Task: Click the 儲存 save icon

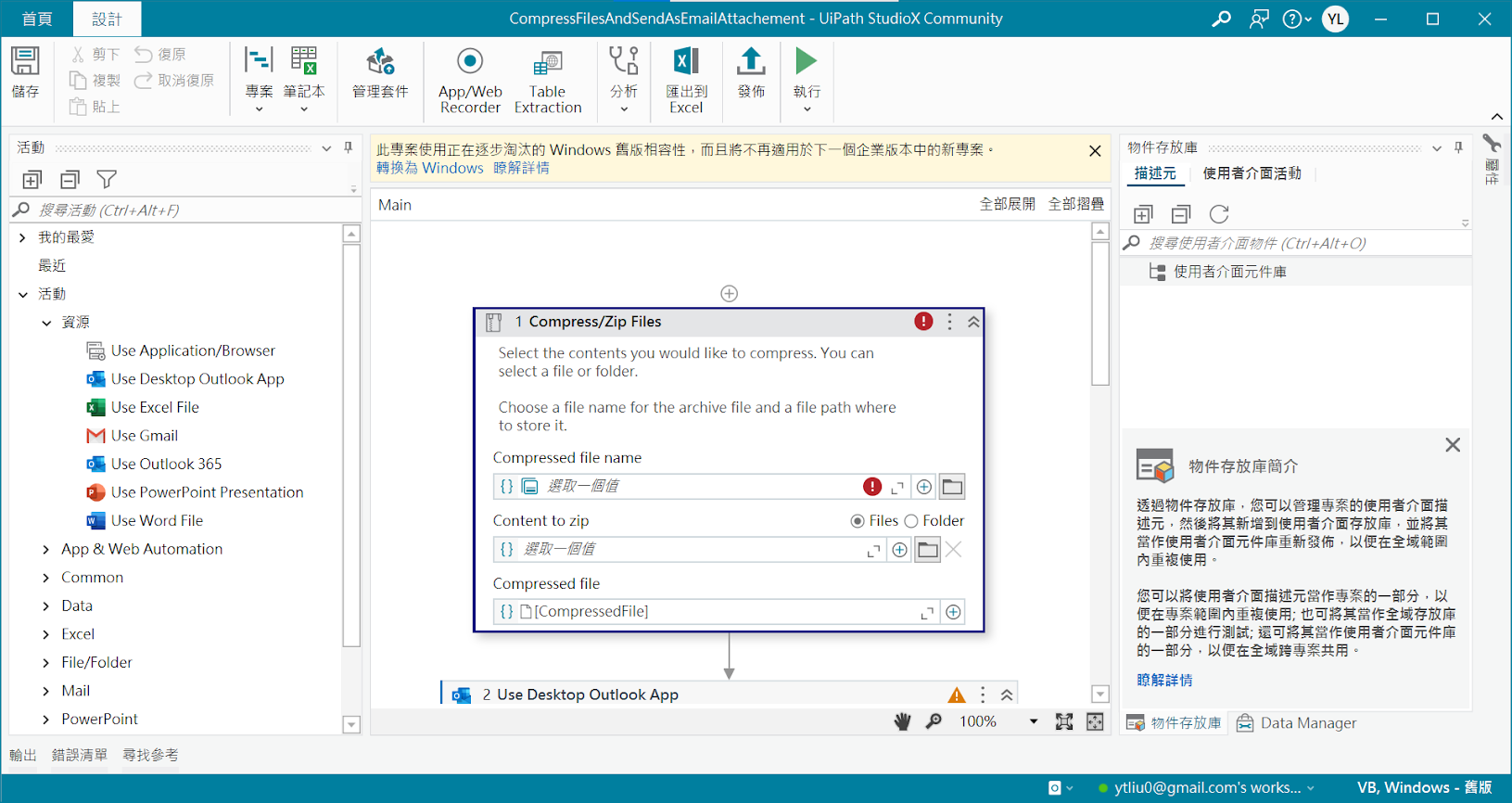Action: click(x=25, y=61)
